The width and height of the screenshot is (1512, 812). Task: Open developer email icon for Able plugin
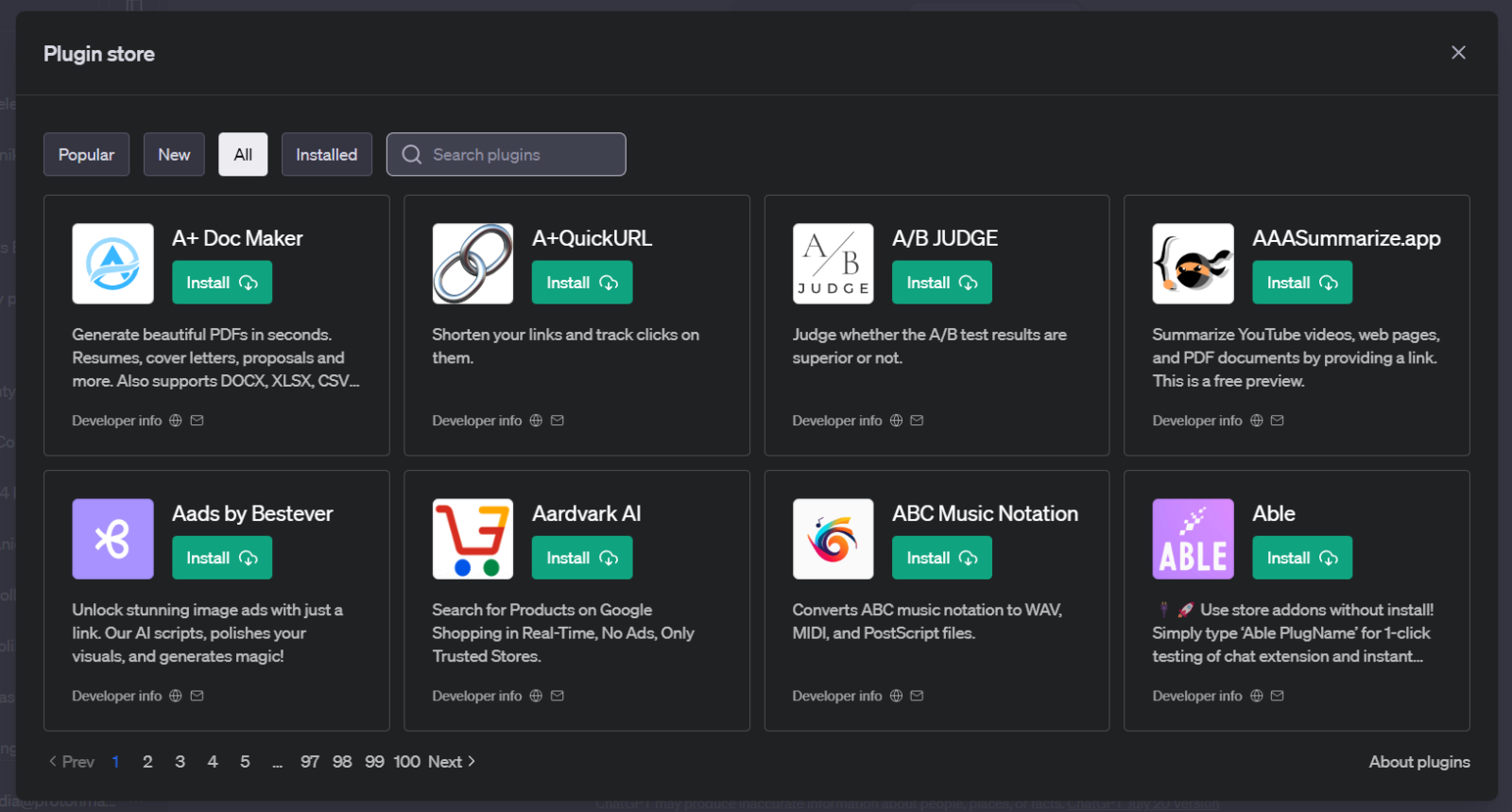[x=1277, y=696]
